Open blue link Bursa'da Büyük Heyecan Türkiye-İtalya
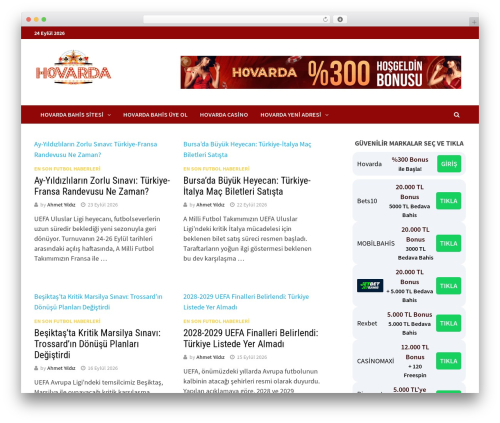Screen dimensions: 500x423 click(x=247, y=149)
